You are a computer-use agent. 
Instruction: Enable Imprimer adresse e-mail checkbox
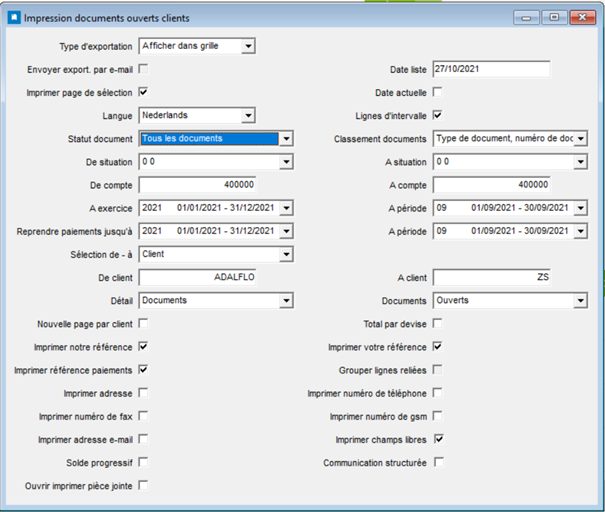tap(143, 439)
